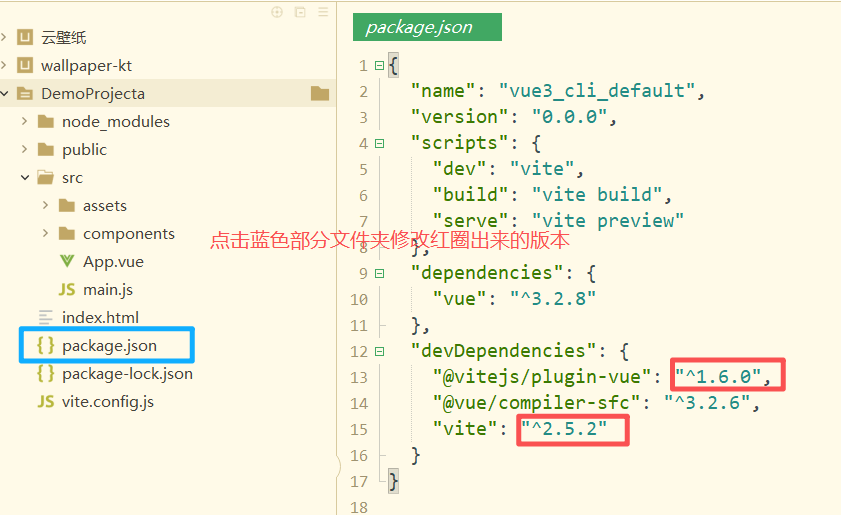Click the JS icon beside main.js
Viewport: 841px width, 515px height.
(x=67, y=290)
